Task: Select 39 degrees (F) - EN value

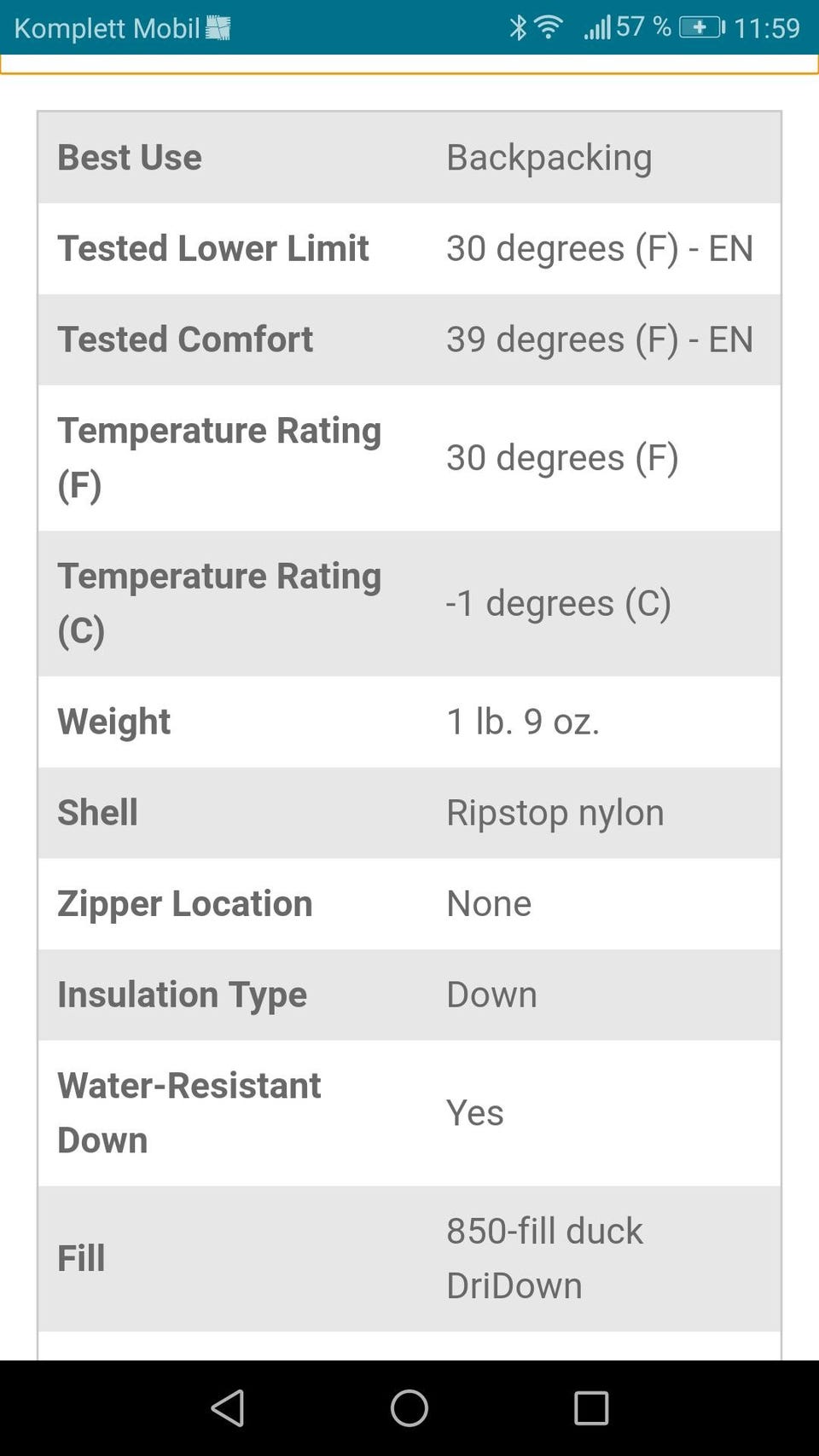Action: click(x=599, y=339)
